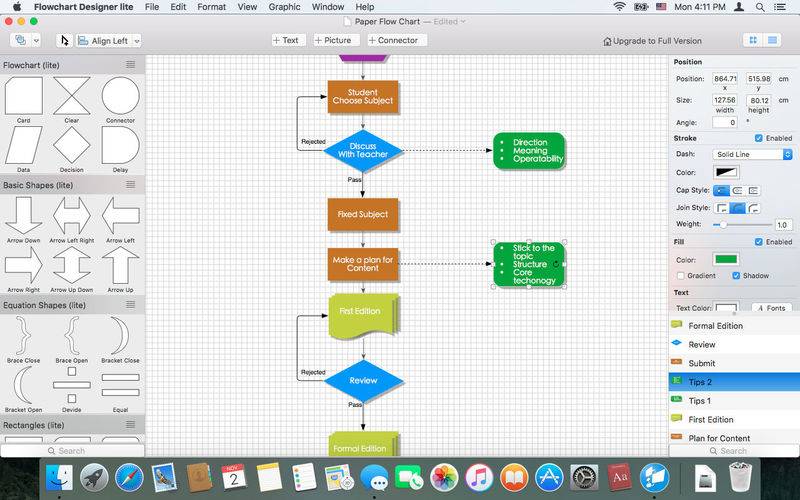Choose the Arrow Left shape

pos(120,215)
